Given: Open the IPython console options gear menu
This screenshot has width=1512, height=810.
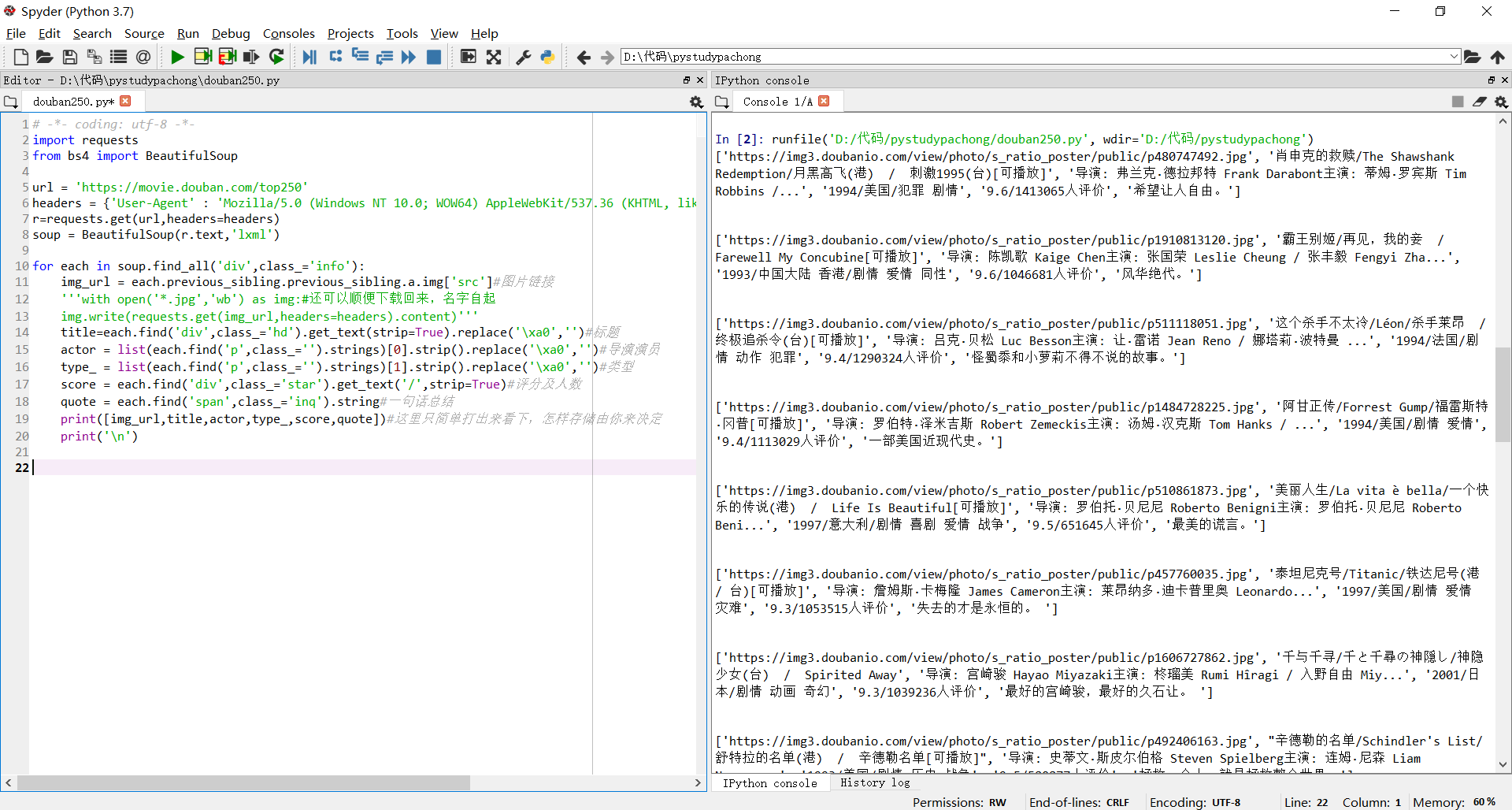Looking at the screenshot, I should click(x=1502, y=102).
